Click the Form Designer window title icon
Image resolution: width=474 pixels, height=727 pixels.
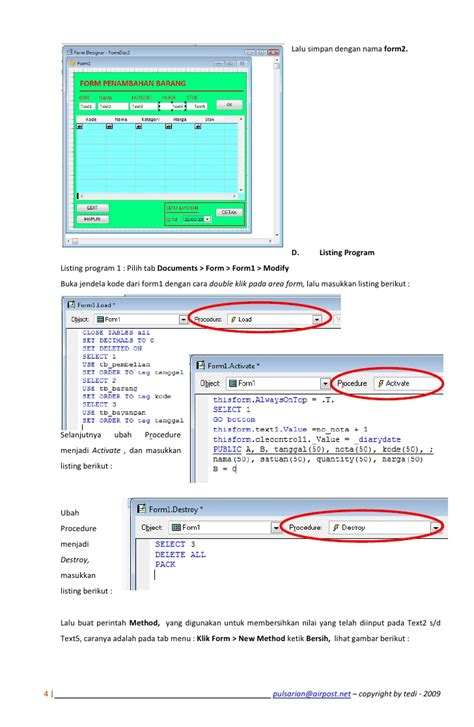pos(69,52)
